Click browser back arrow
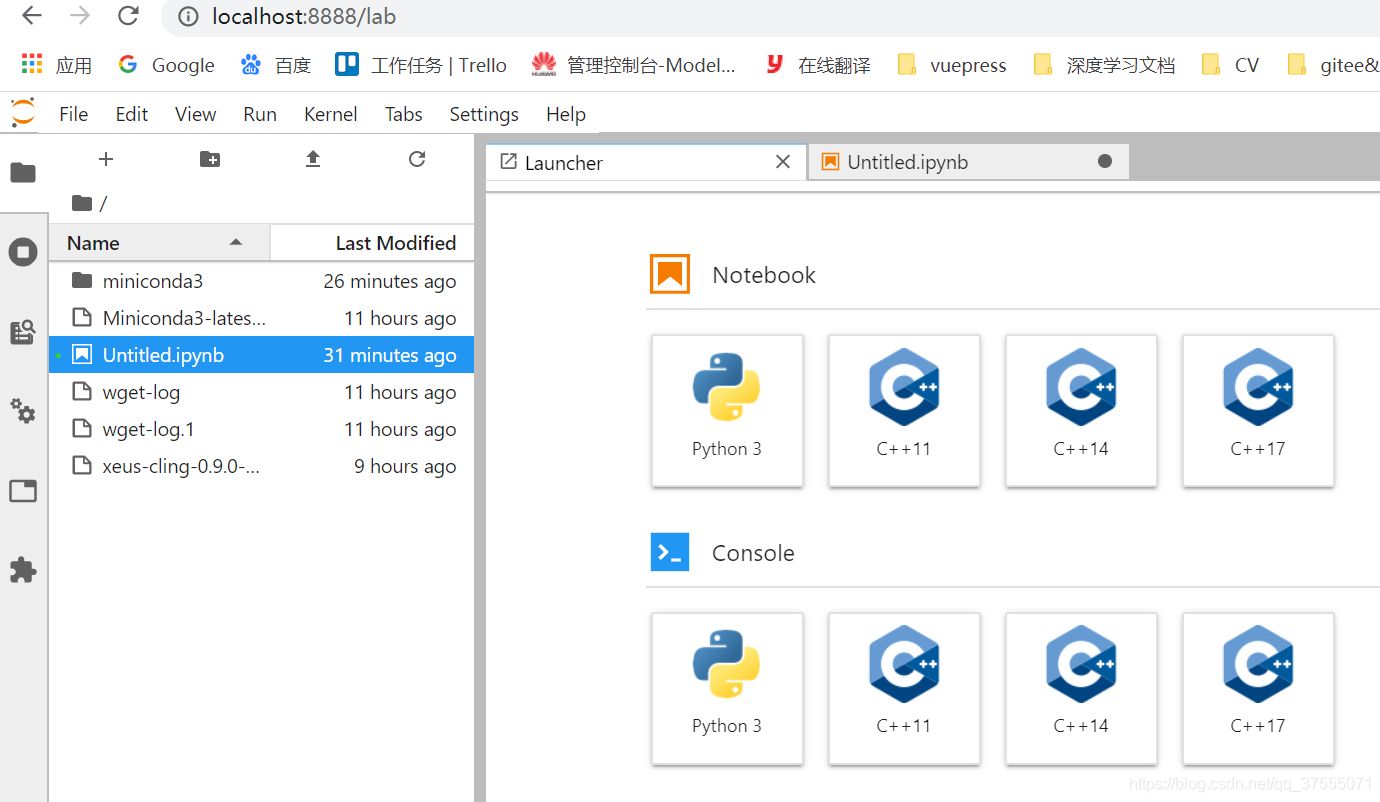 click(x=32, y=16)
